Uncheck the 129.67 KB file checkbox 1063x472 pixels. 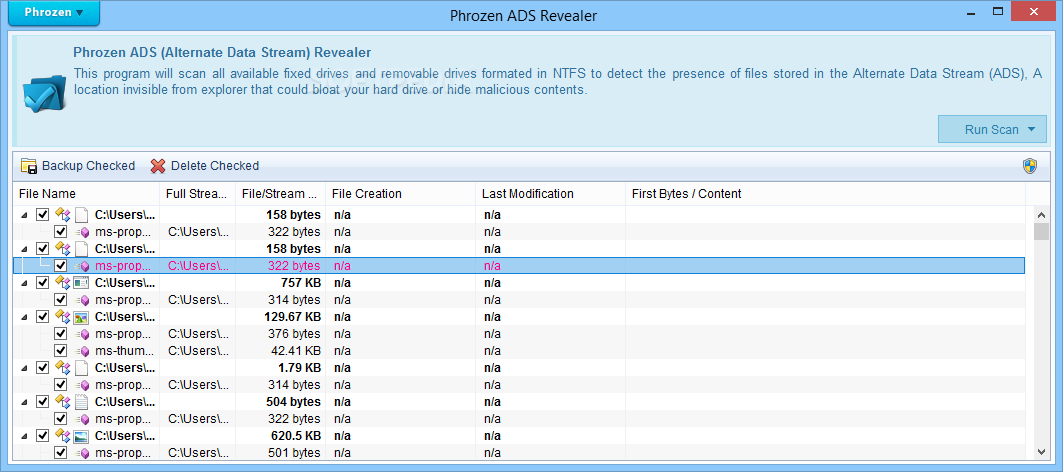pos(42,317)
